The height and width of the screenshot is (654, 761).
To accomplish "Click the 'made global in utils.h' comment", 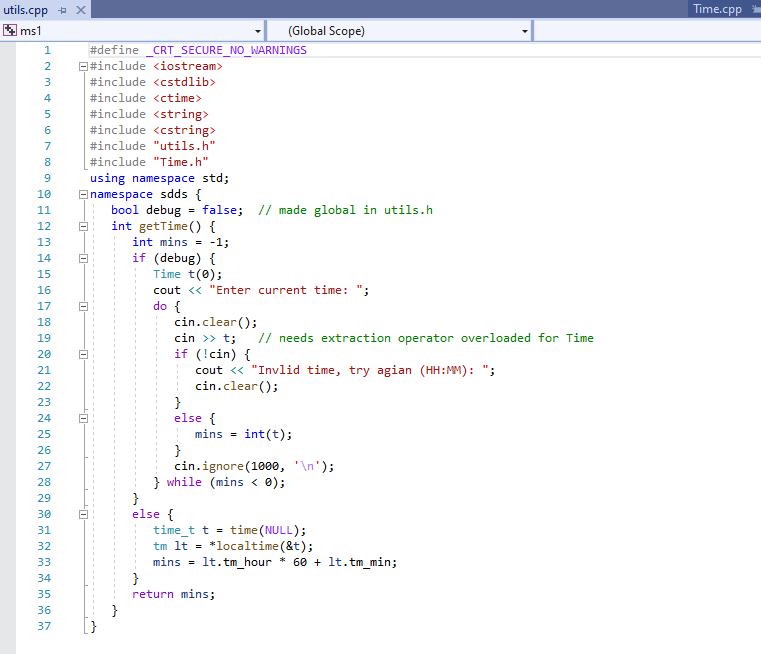I will (345, 210).
